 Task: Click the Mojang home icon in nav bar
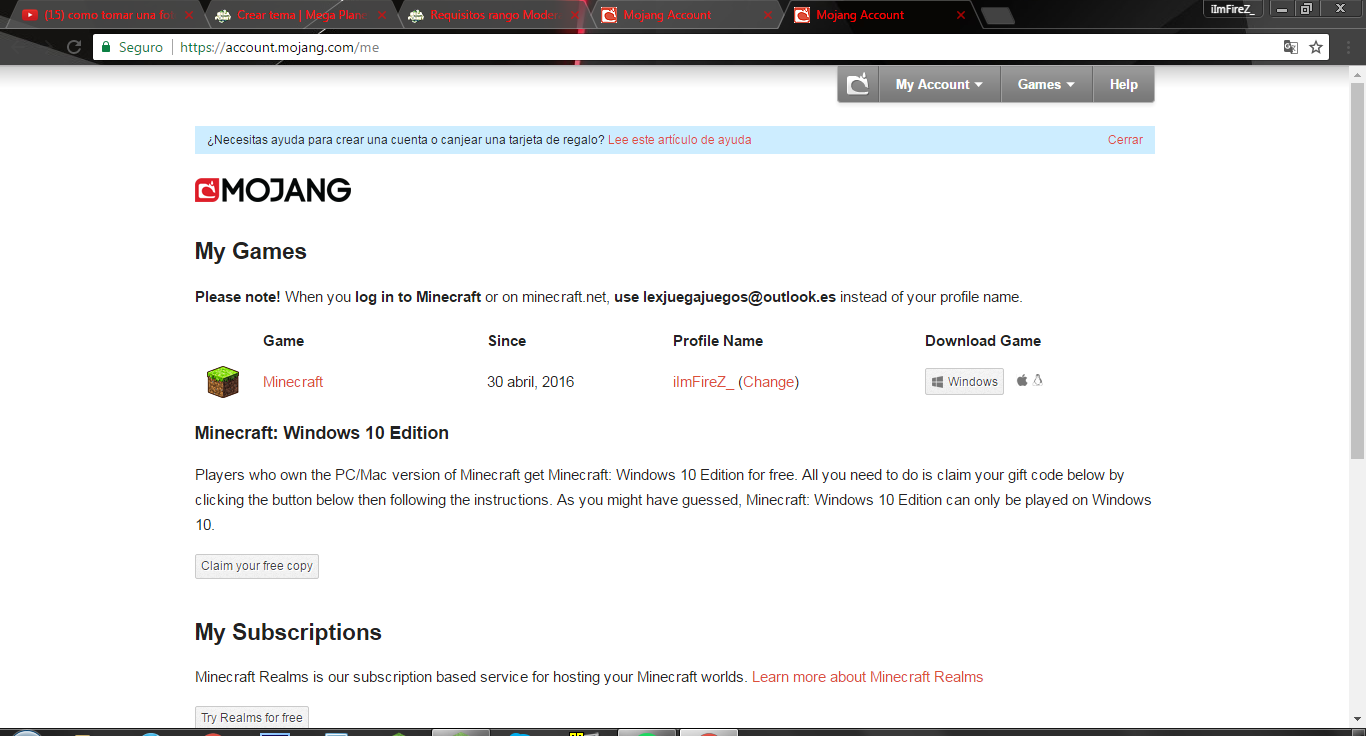[858, 84]
